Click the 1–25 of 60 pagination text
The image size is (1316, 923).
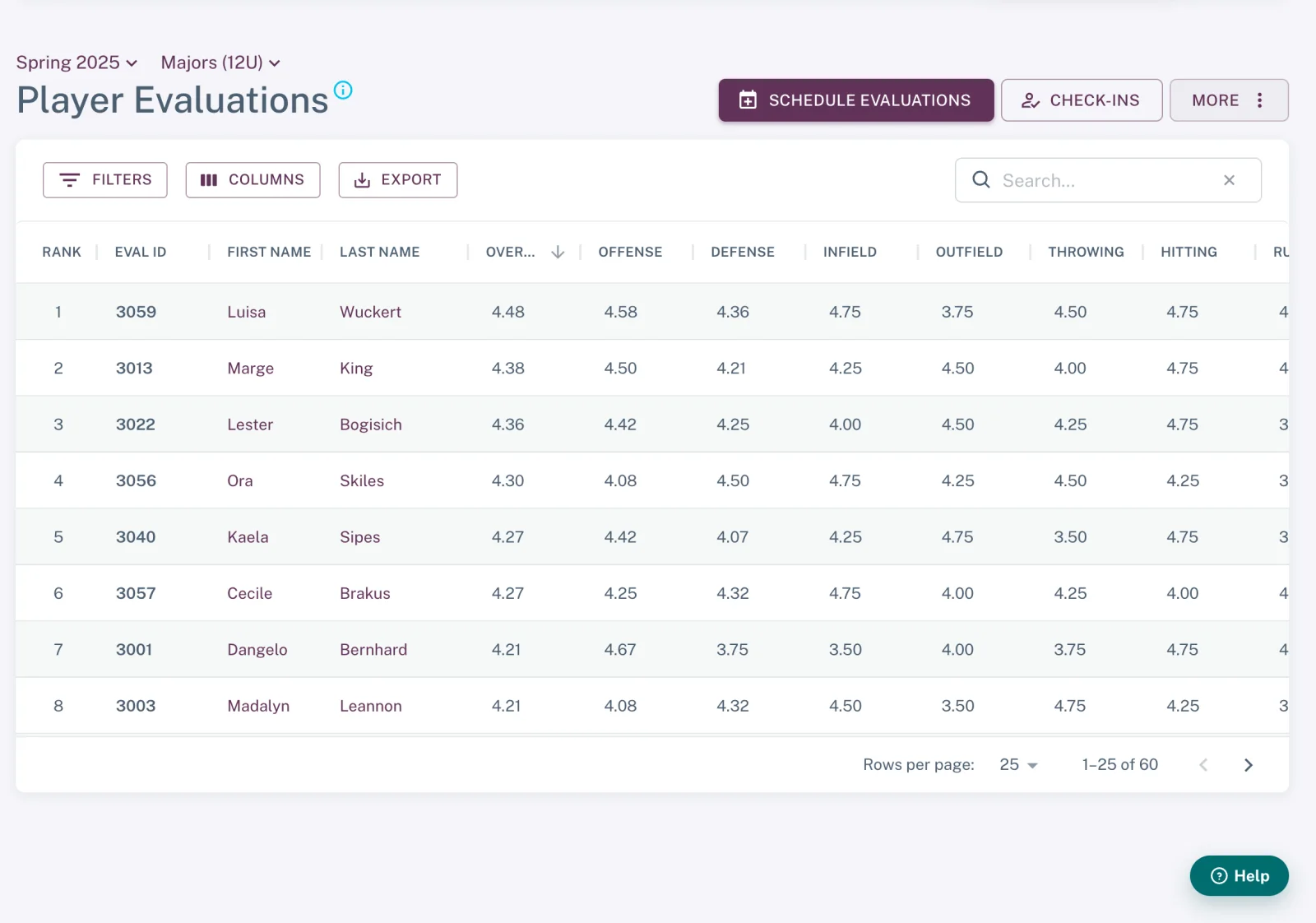[x=1119, y=765]
